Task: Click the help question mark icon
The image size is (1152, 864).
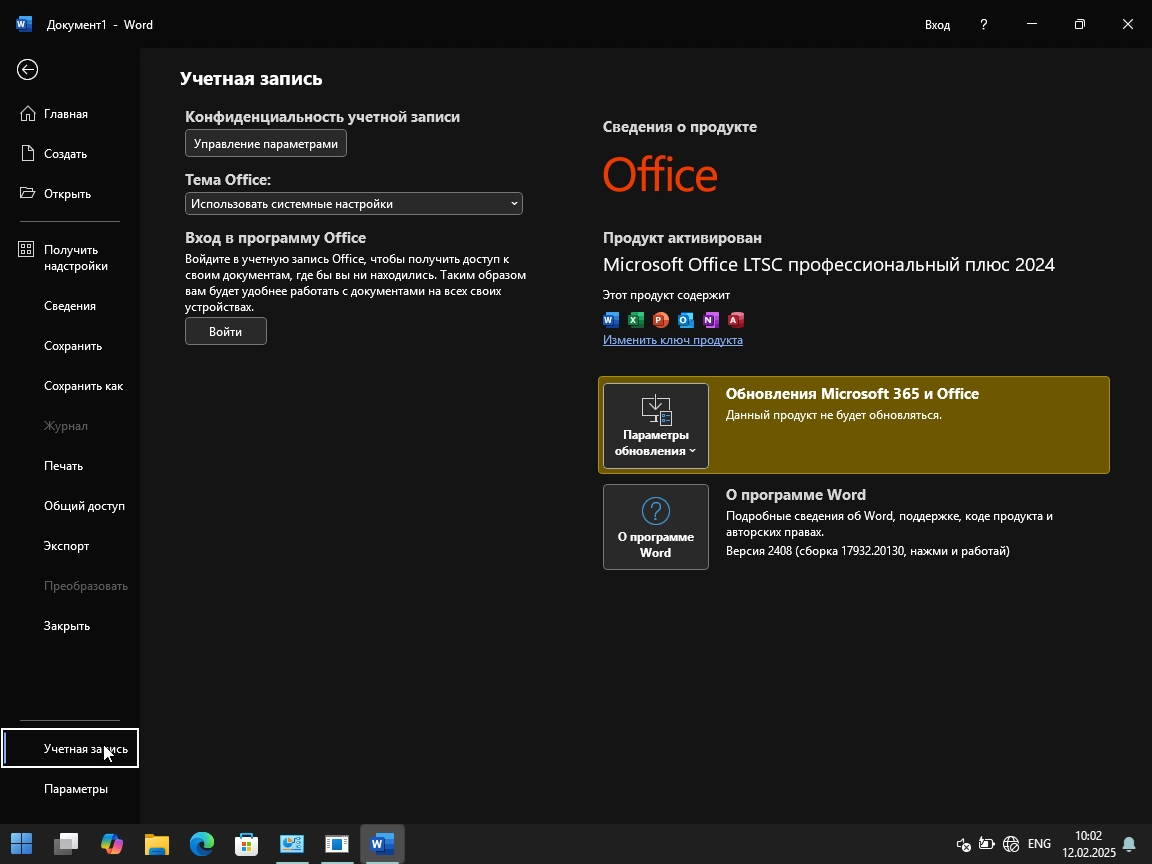Action: coord(983,24)
